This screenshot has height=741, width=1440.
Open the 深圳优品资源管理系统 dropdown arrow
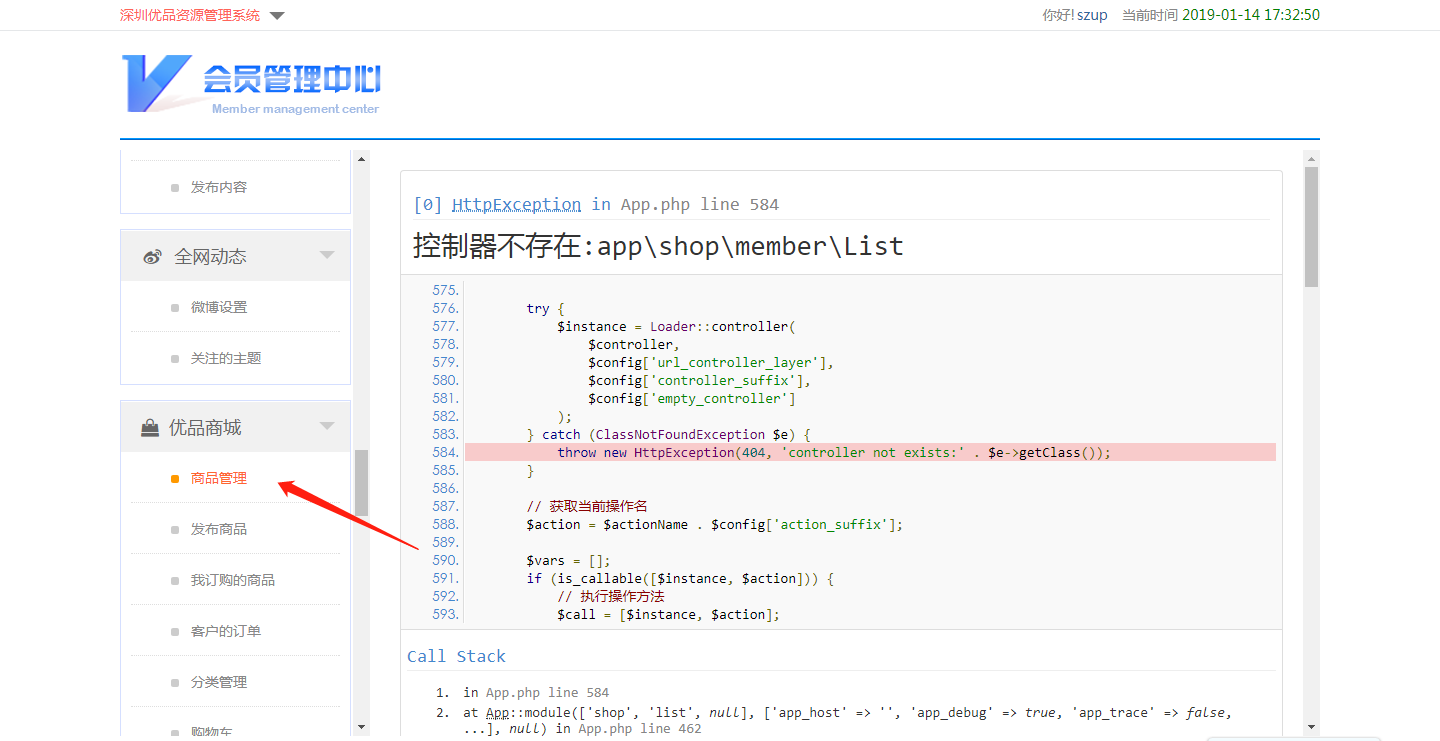pyautogui.click(x=277, y=16)
